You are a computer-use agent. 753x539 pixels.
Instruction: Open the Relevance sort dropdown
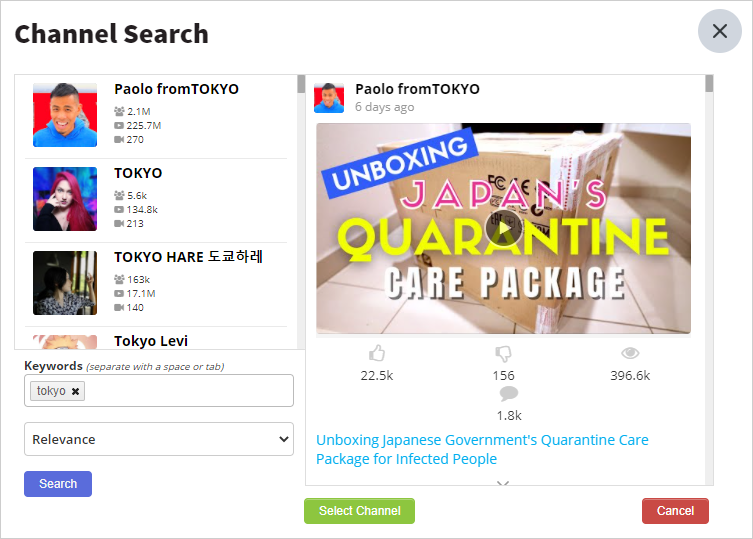pos(159,439)
